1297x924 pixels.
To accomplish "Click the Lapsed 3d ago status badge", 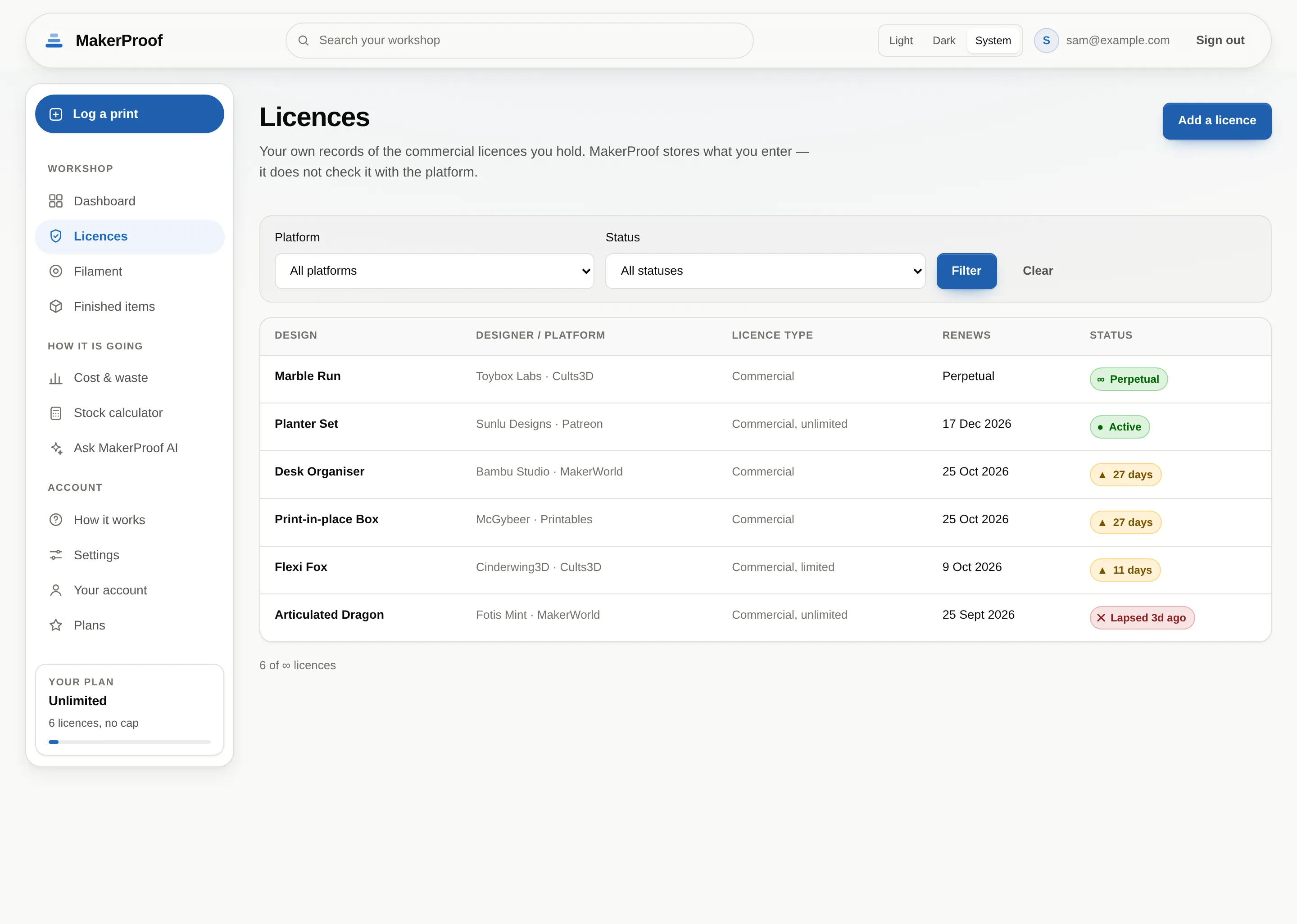I will pyautogui.click(x=1142, y=618).
